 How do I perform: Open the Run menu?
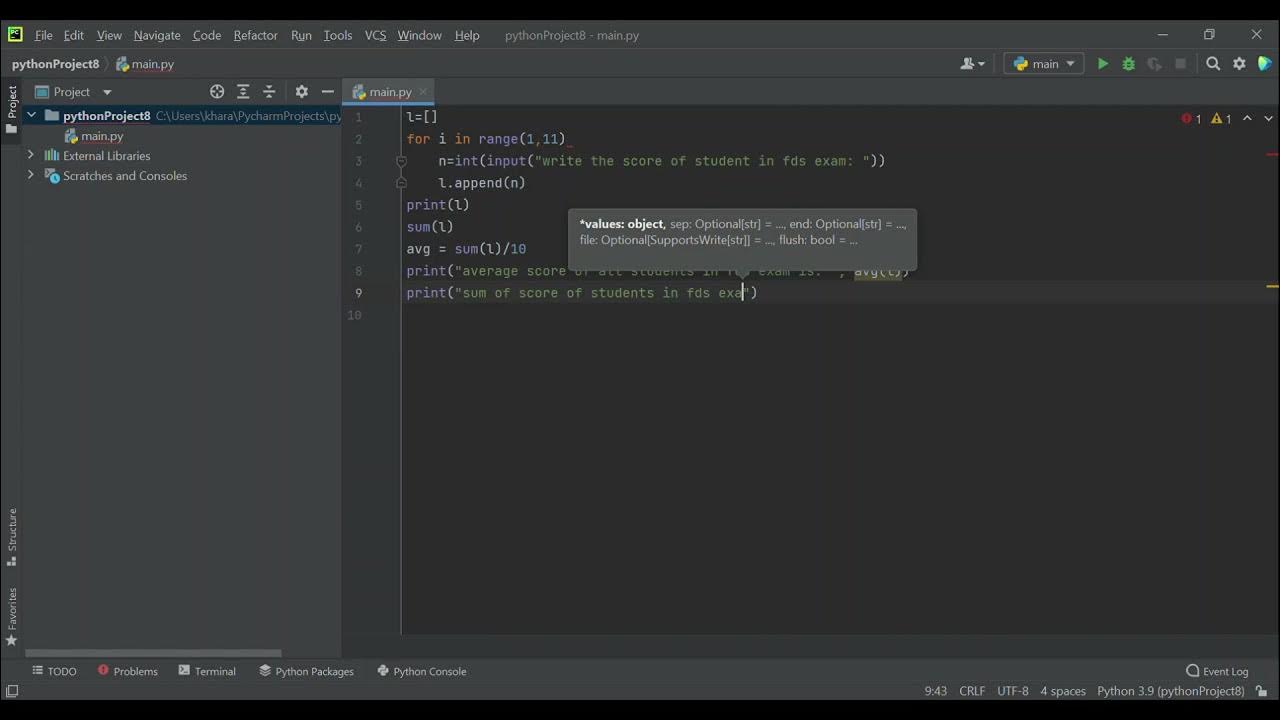coord(301,35)
